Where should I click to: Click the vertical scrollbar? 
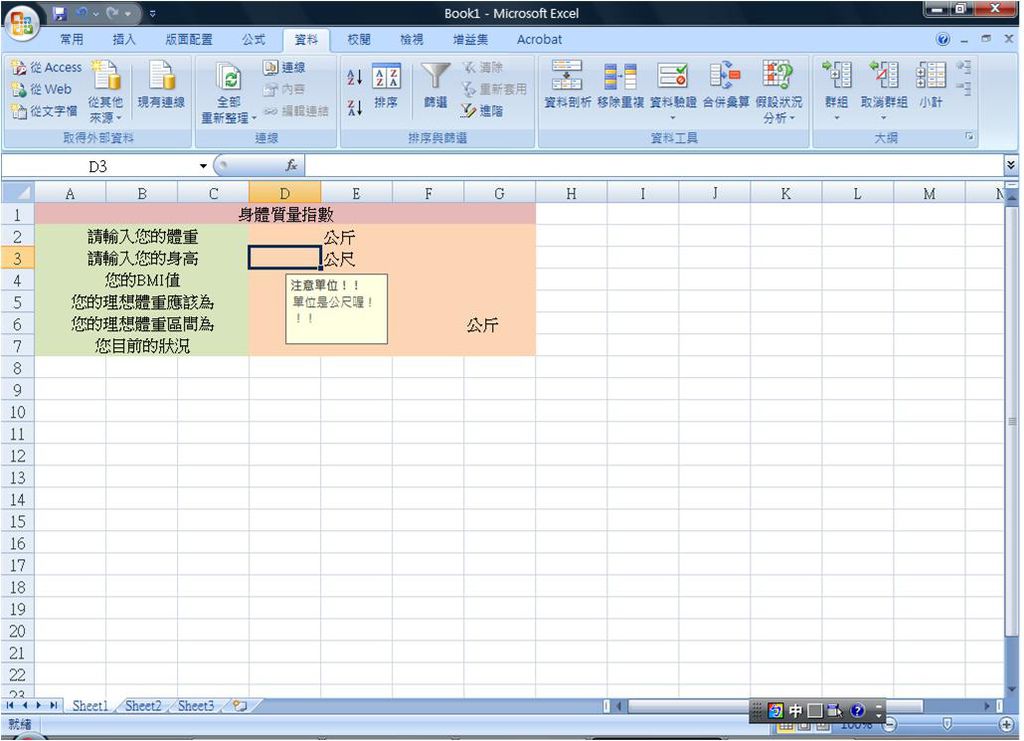click(1012, 422)
